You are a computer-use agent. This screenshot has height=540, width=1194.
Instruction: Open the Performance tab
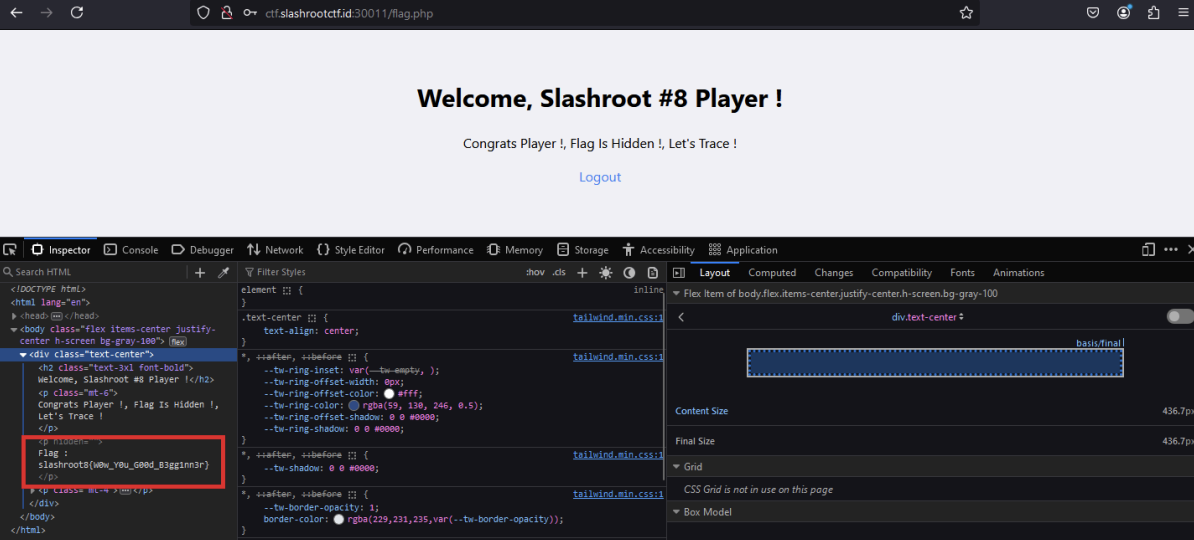(436, 250)
